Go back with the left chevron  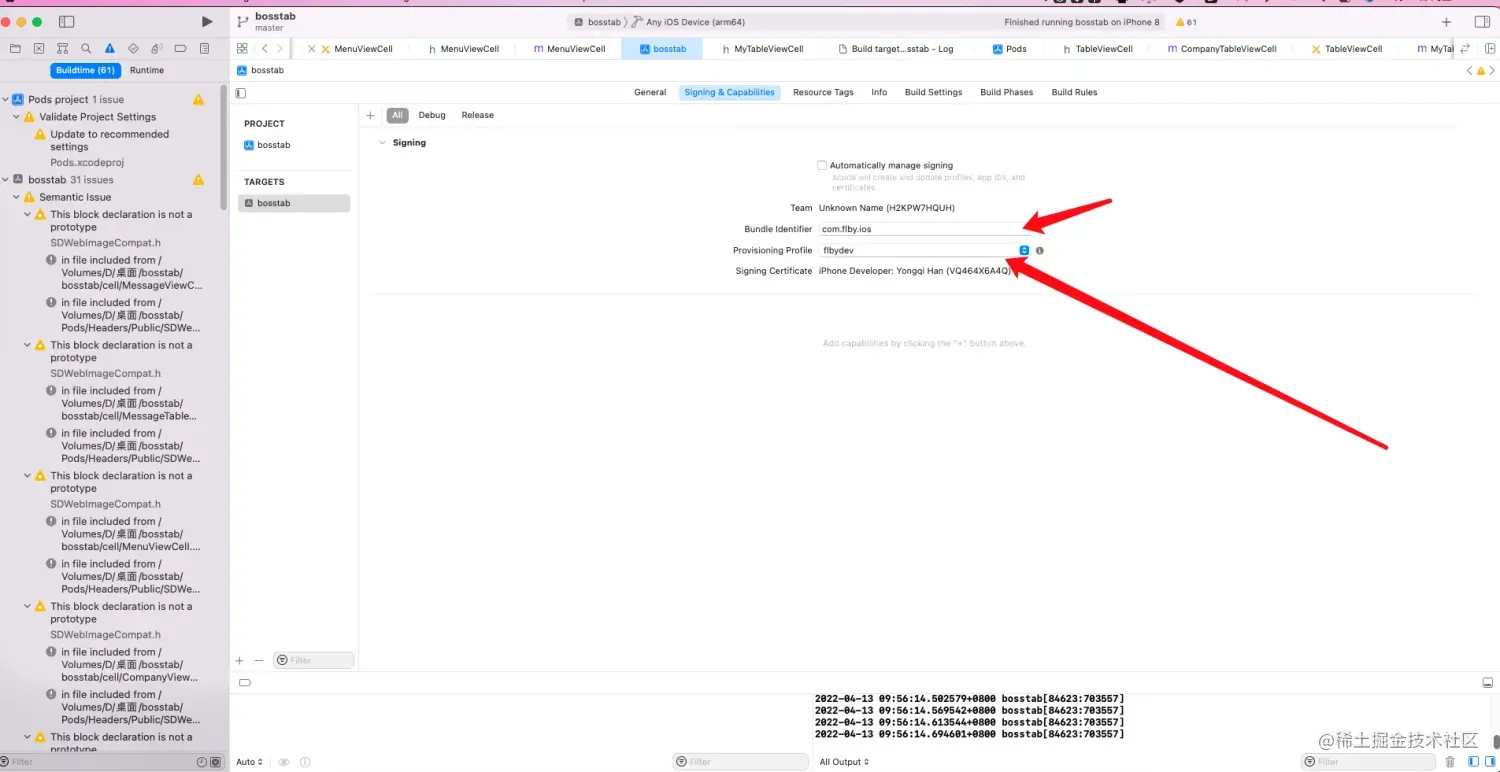click(x=264, y=48)
